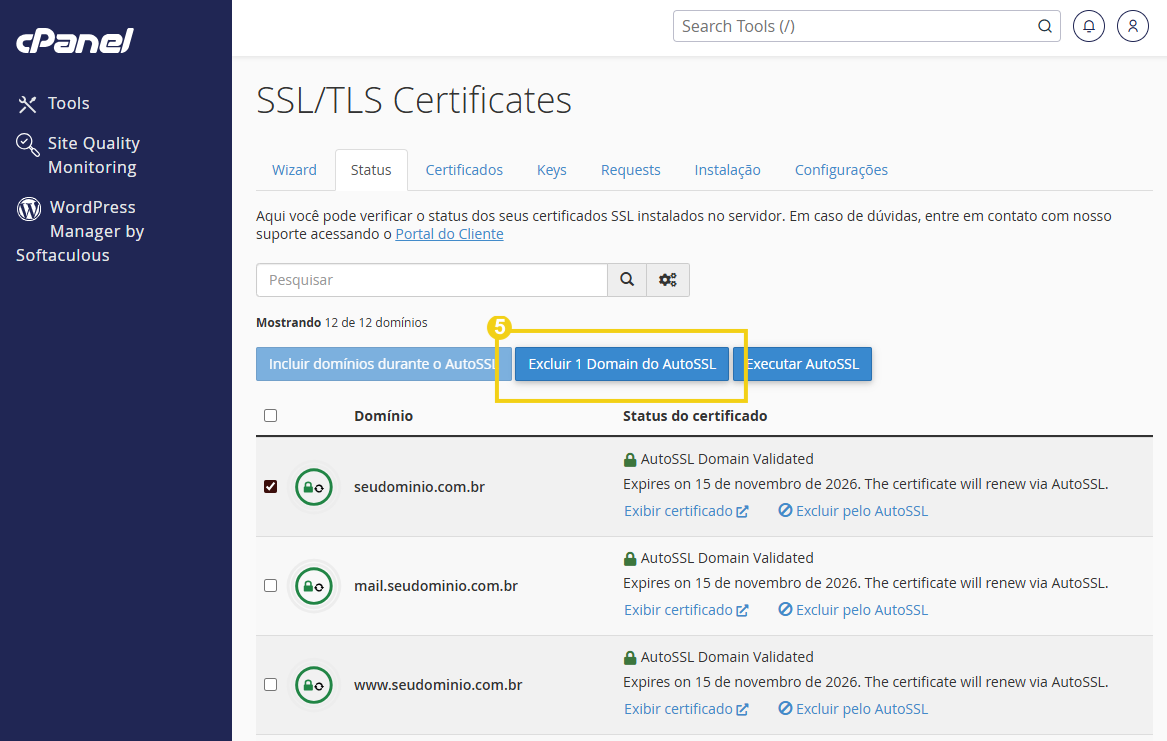1167x741 pixels.
Task: Click the Status do certificado column header
Action: [694, 416]
